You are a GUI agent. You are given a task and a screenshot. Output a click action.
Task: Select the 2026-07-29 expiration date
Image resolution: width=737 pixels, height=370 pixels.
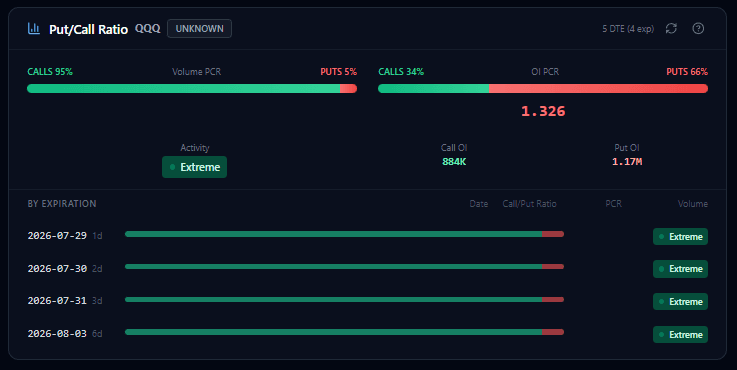pyautogui.click(x=57, y=236)
